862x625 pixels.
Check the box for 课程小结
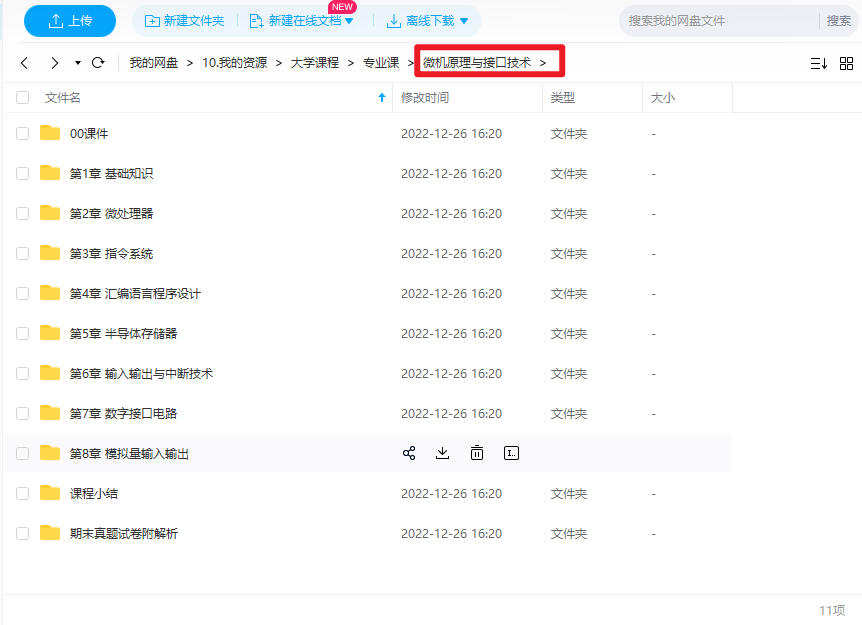pos(23,494)
